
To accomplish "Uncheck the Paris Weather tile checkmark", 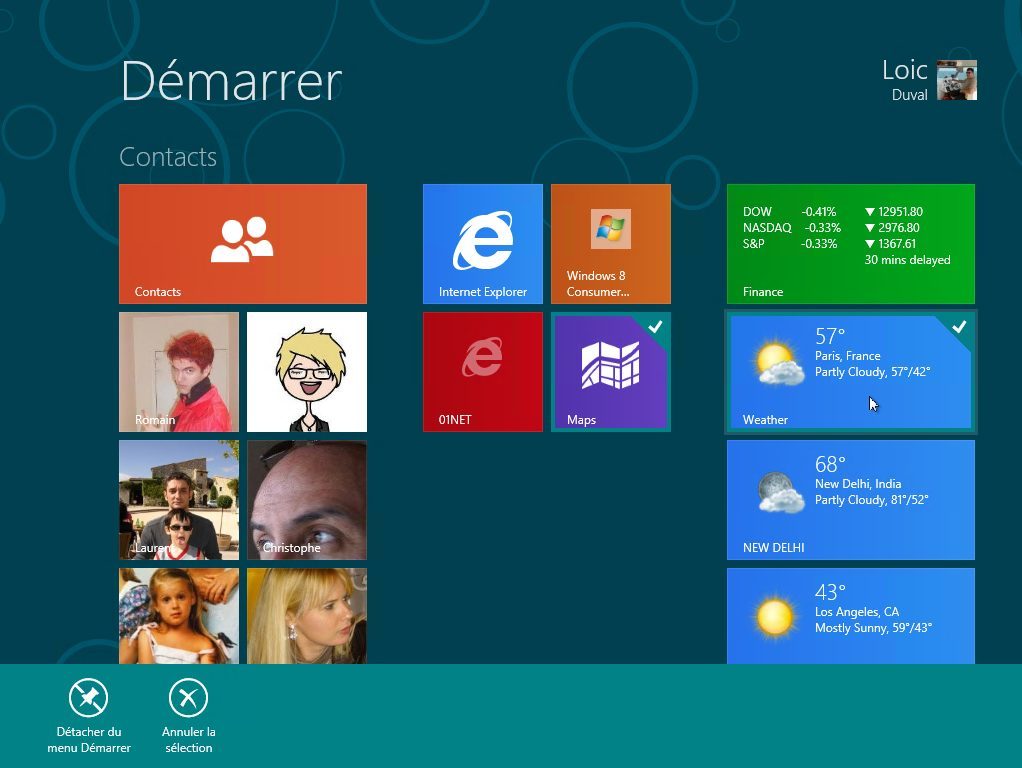I will [959, 327].
